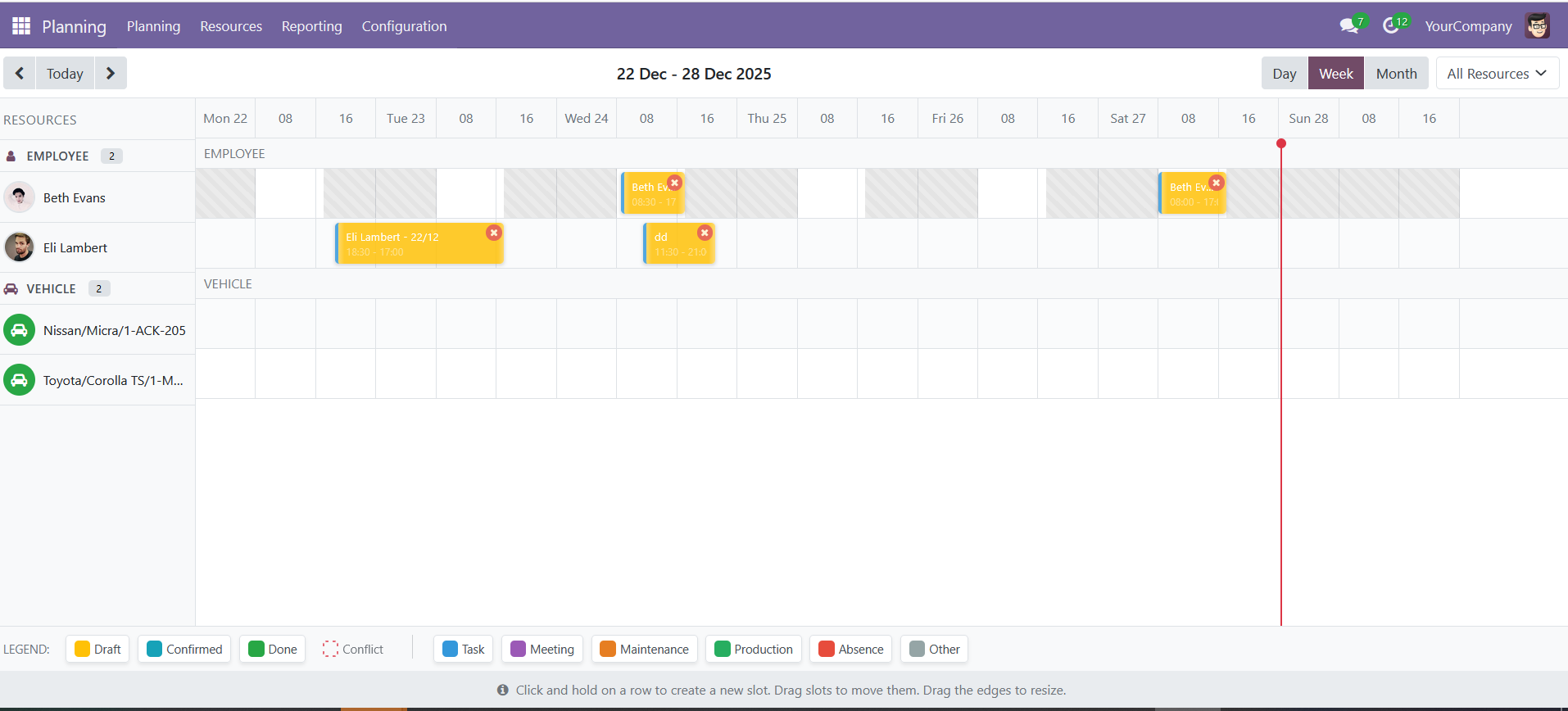
Task: Switch to Week view
Action: 1336,74
